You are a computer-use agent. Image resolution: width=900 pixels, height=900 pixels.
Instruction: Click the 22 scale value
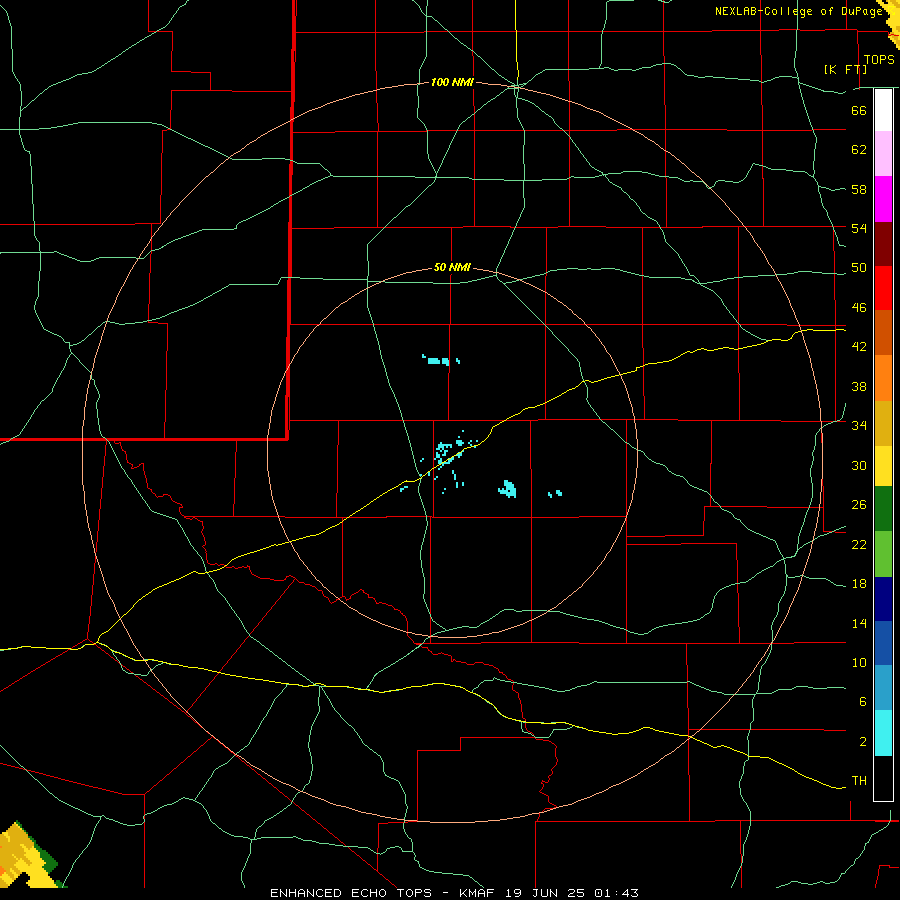pyautogui.click(x=859, y=544)
